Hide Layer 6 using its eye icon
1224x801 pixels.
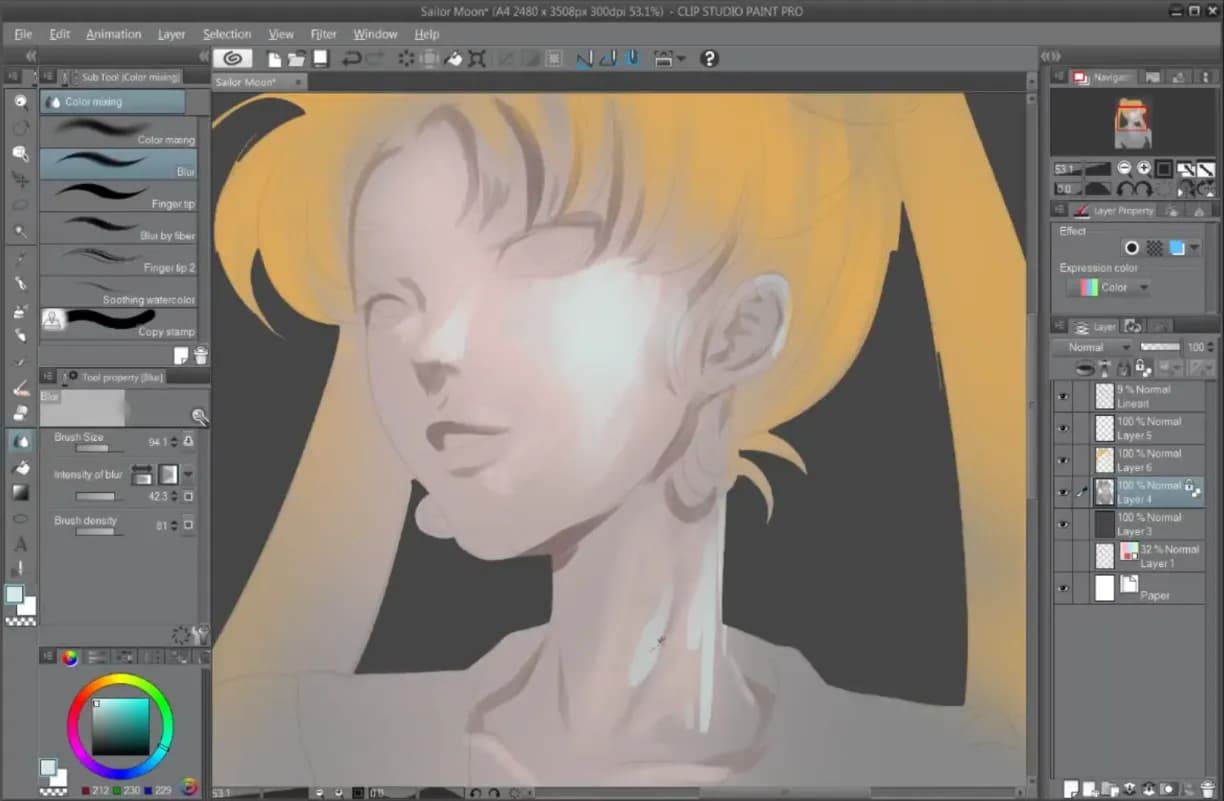pyautogui.click(x=1063, y=460)
